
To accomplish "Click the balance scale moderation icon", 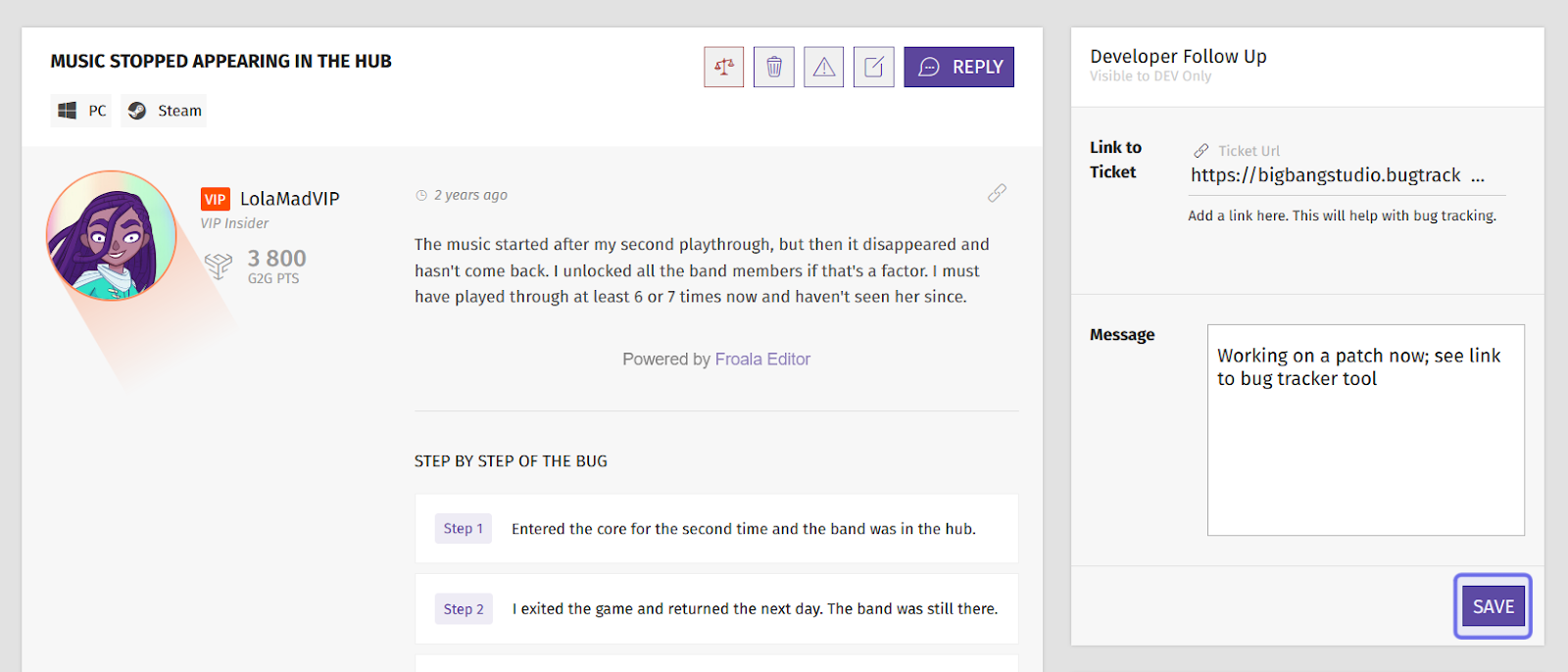I will point(723,67).
